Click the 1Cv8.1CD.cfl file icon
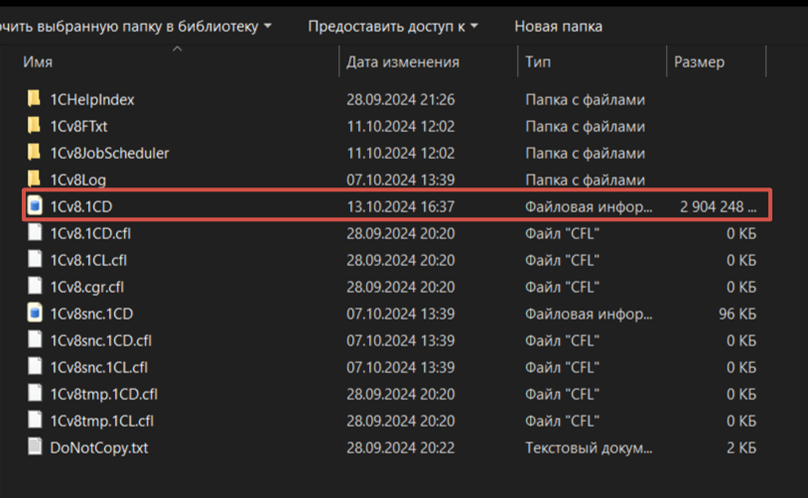The height and width of the screenshot is (498, 808). pos(35,233)
